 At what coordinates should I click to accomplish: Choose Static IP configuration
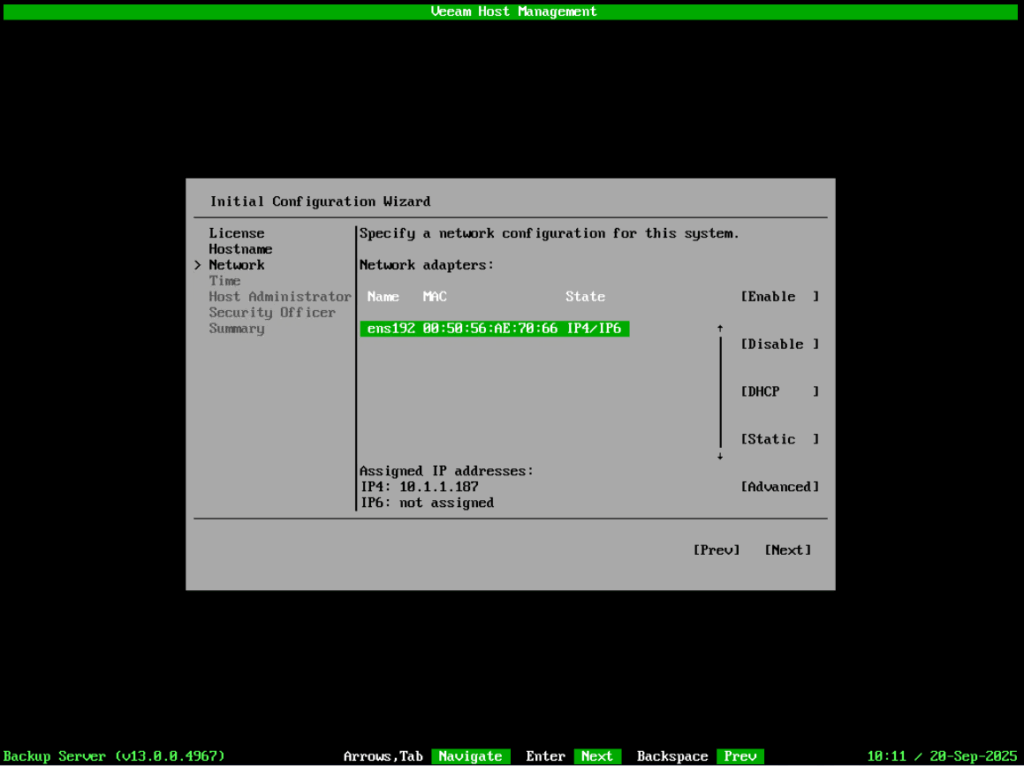pyautogui.click(x=779, y=439)
